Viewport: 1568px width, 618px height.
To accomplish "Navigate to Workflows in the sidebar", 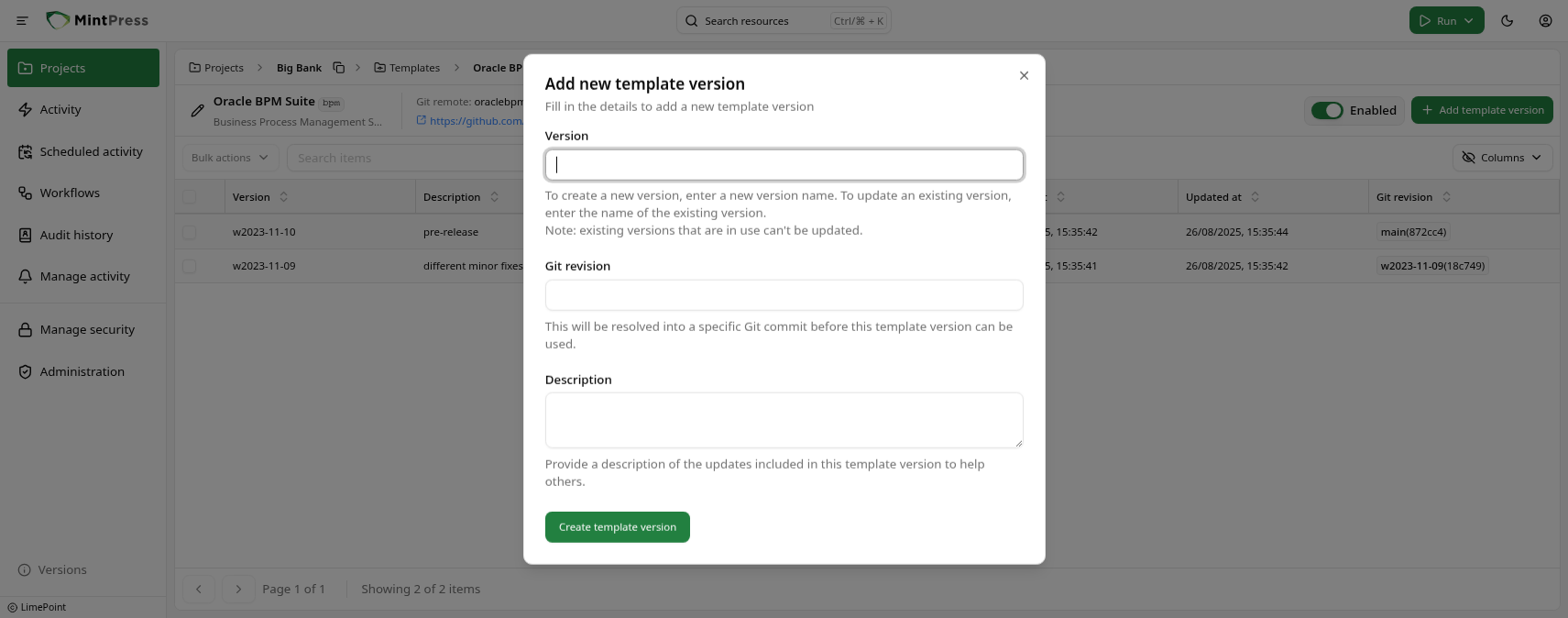I will (x=83, y=193).
